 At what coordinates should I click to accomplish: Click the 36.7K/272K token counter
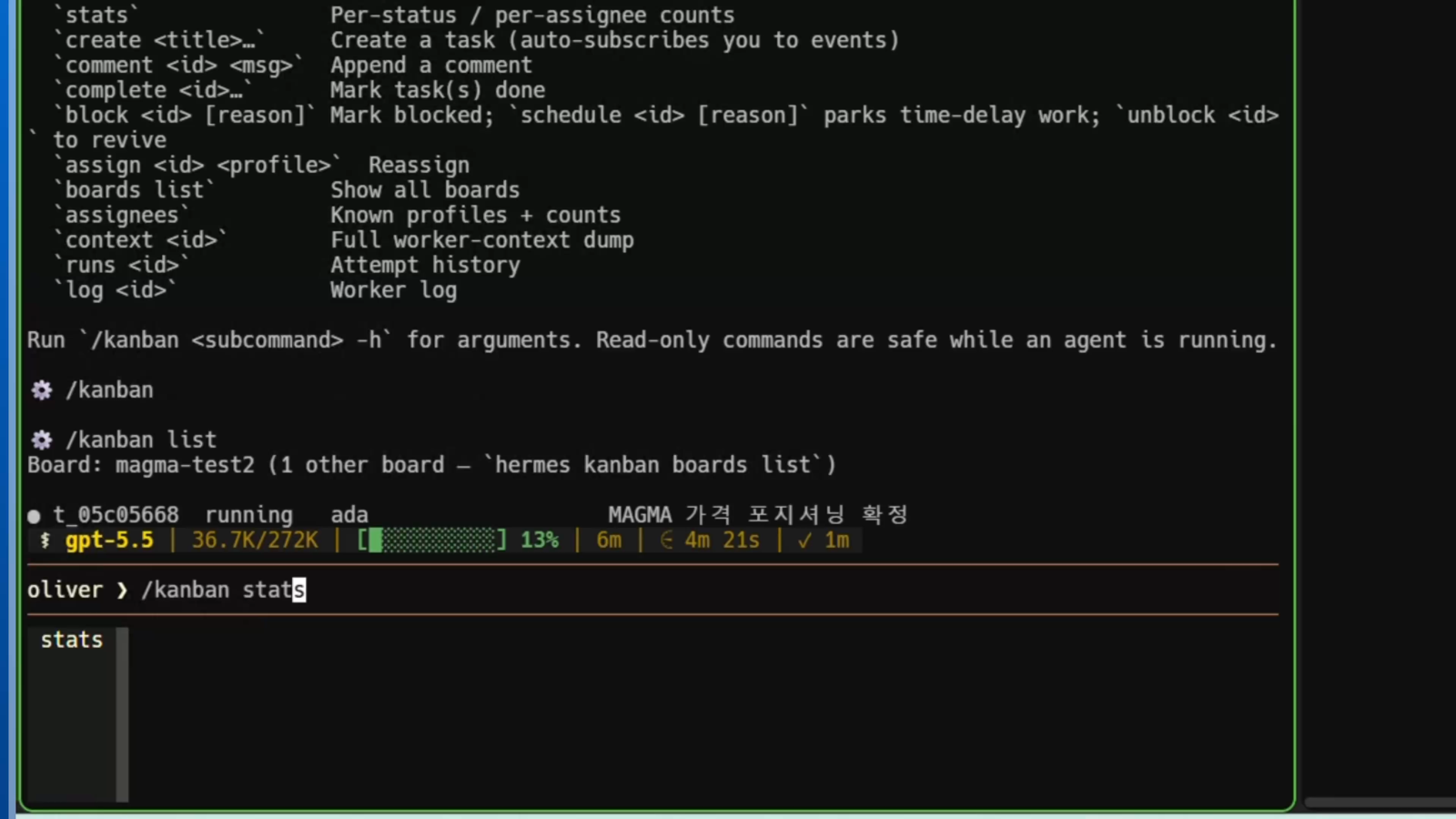tap(256, 541)
